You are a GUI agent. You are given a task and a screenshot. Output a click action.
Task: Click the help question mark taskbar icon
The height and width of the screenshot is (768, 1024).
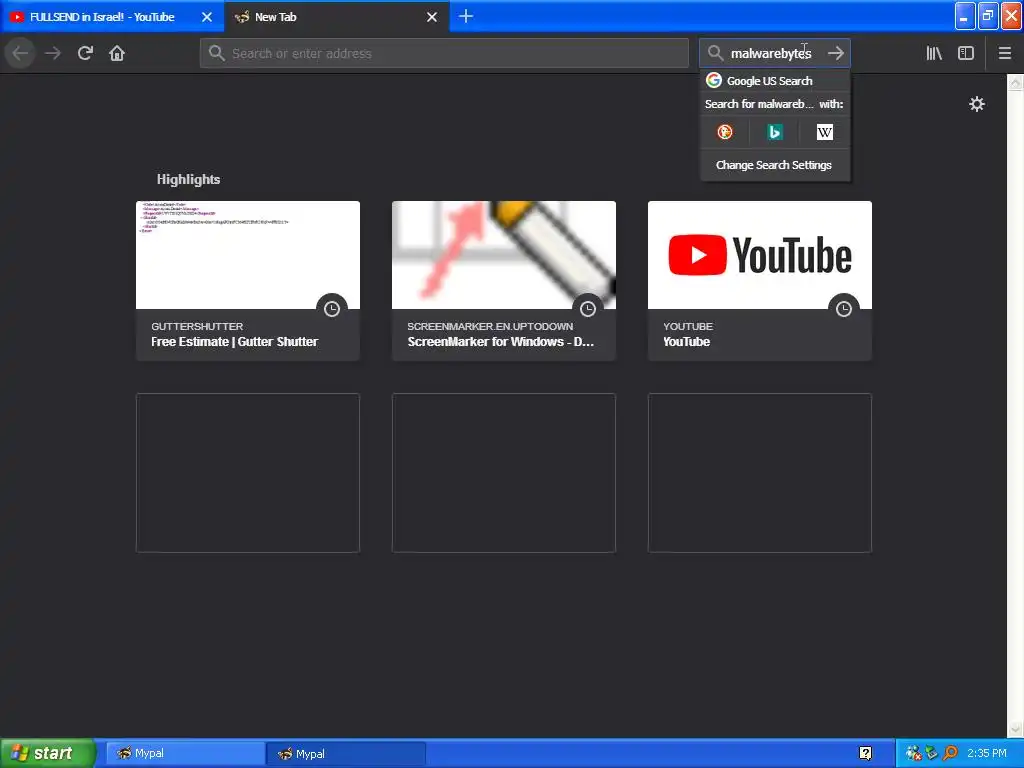coord(865,753)
